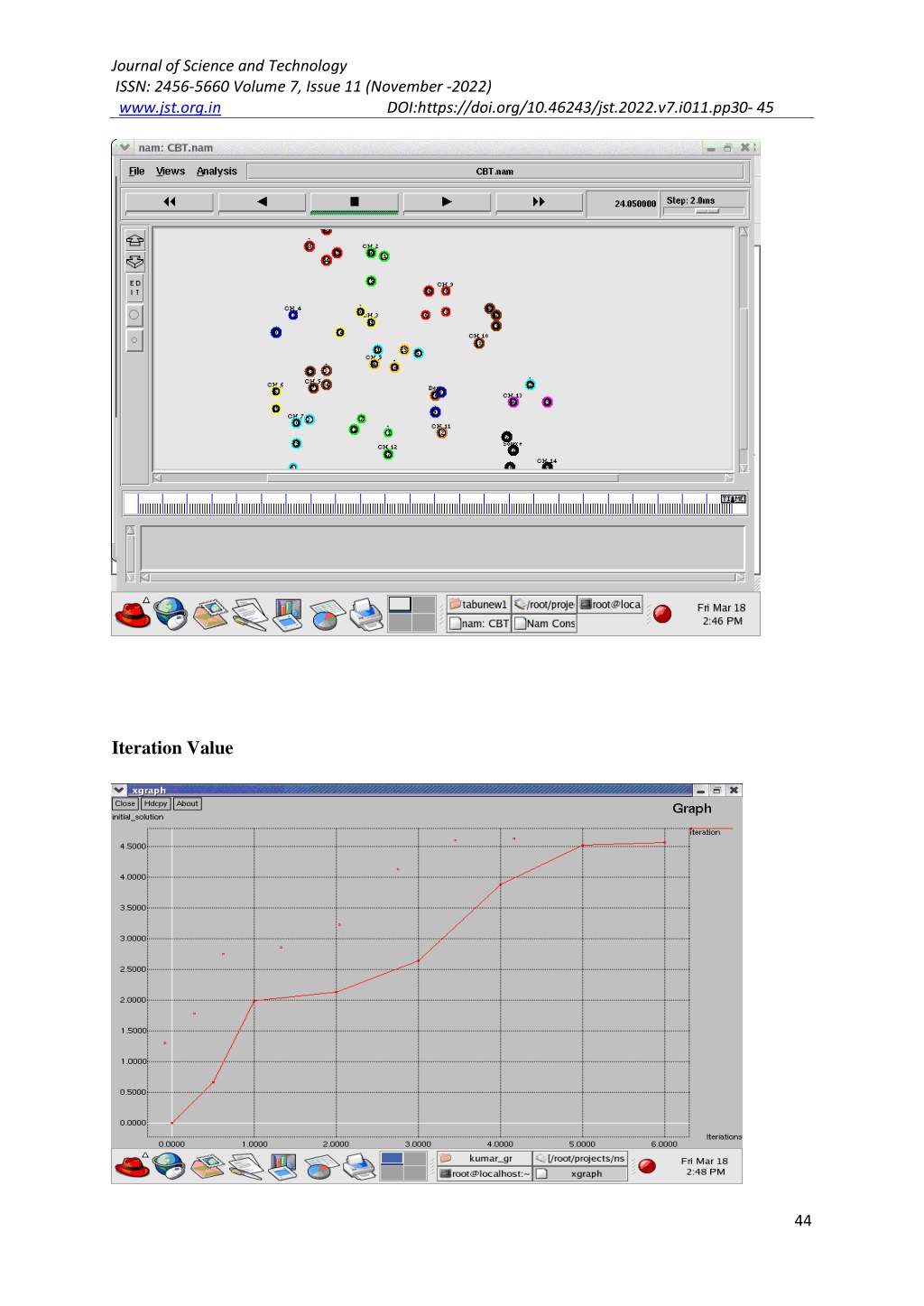Viewport: 924px width, 1306px height.
Task: Switch to root@loca terminal taskbar entry
Action: pos(610,605)
